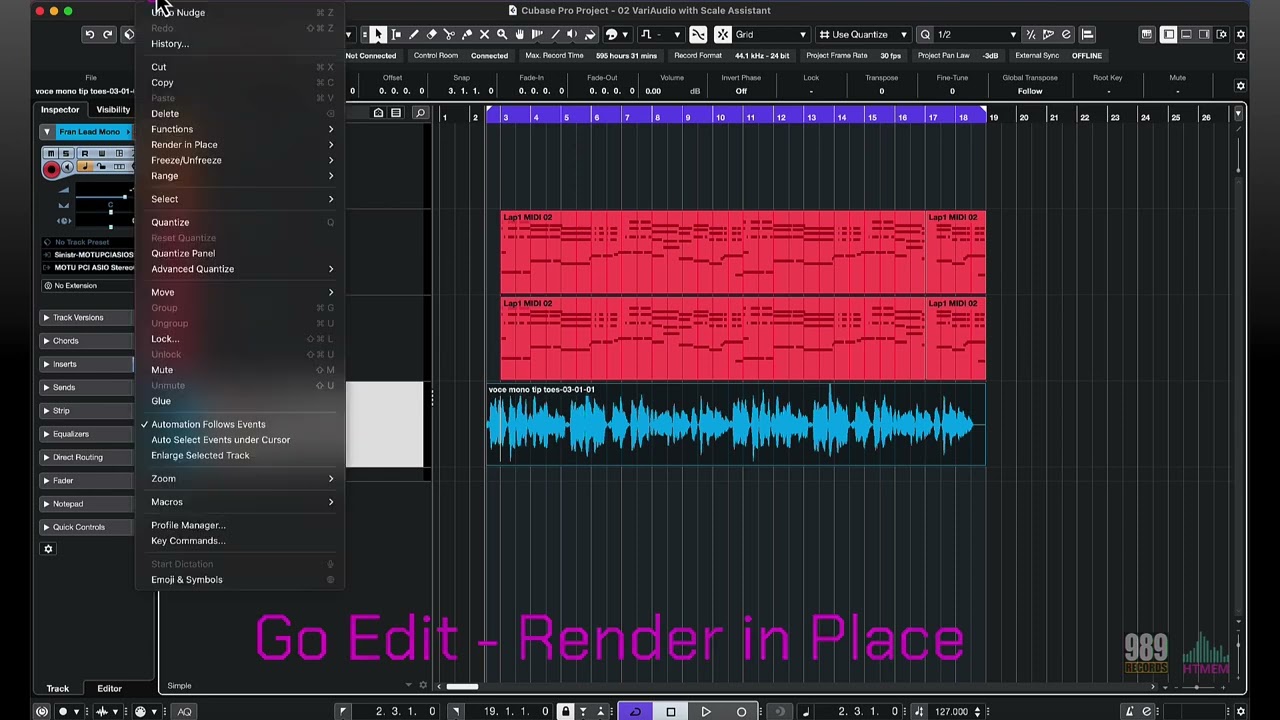Select the Zoom magnifier tool
The image size is (1280, 720).
502,34
